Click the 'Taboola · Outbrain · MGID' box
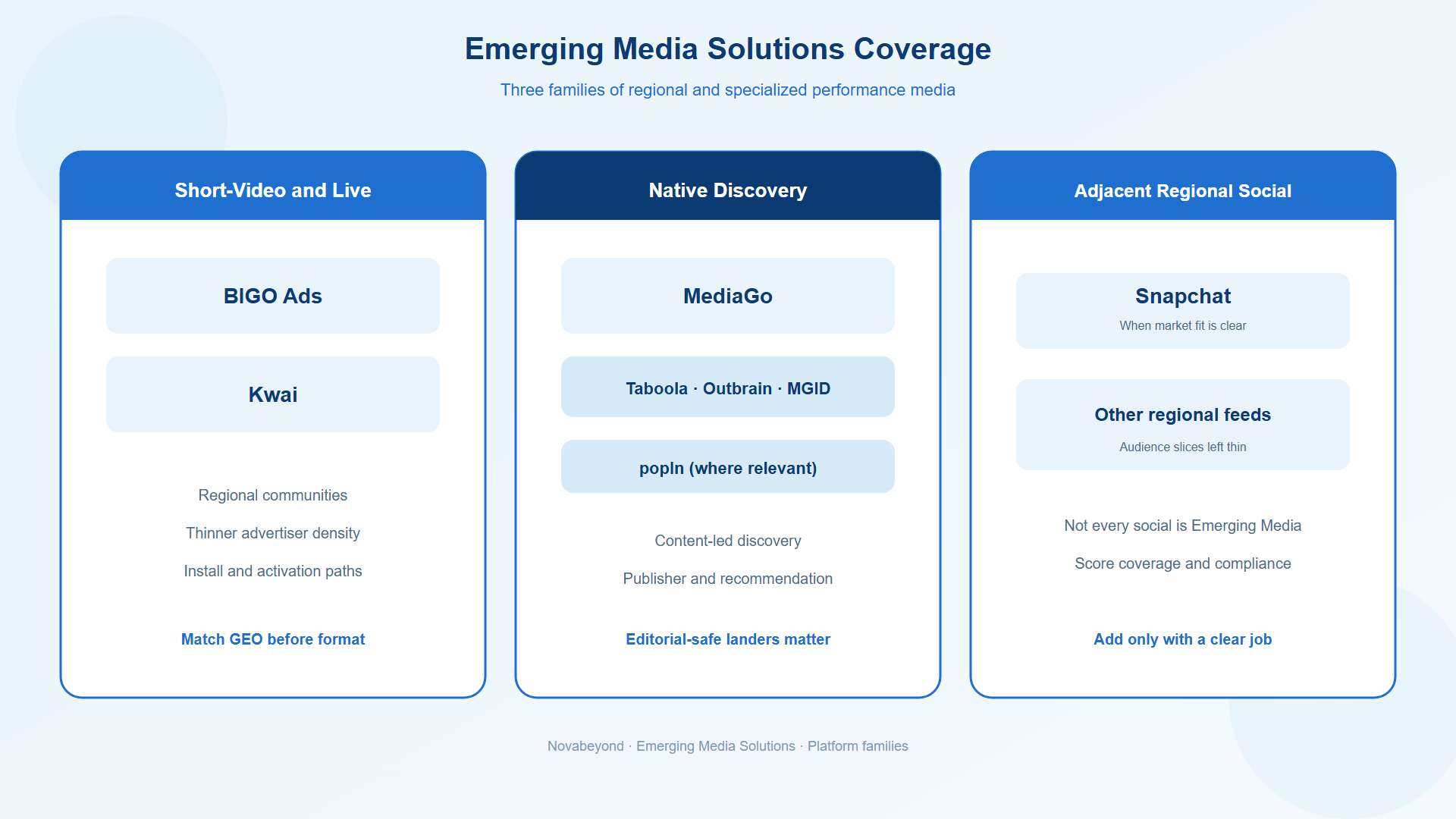 tap(728, 387)
